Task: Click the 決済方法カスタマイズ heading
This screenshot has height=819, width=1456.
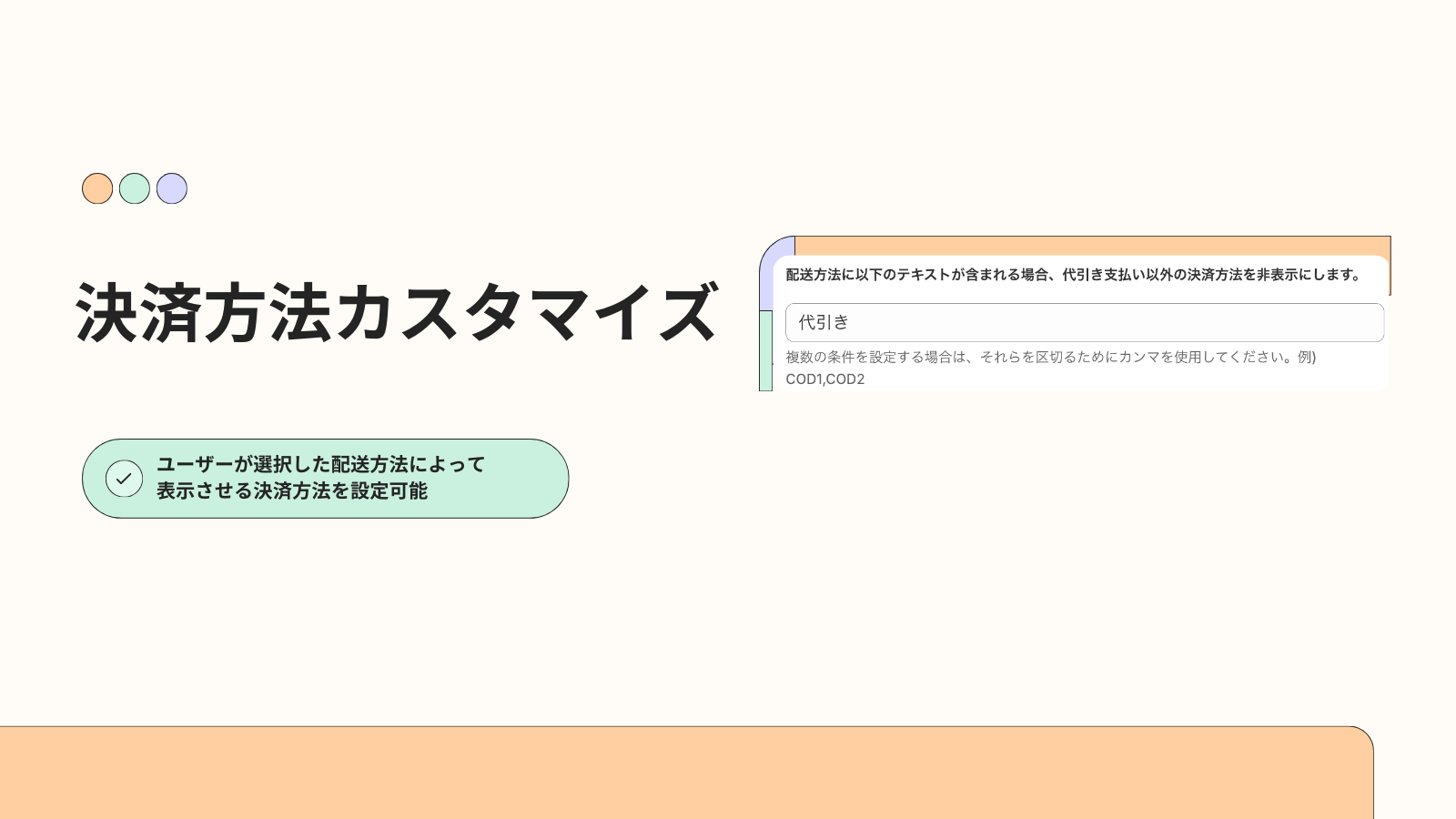Action: click(398, 313)
